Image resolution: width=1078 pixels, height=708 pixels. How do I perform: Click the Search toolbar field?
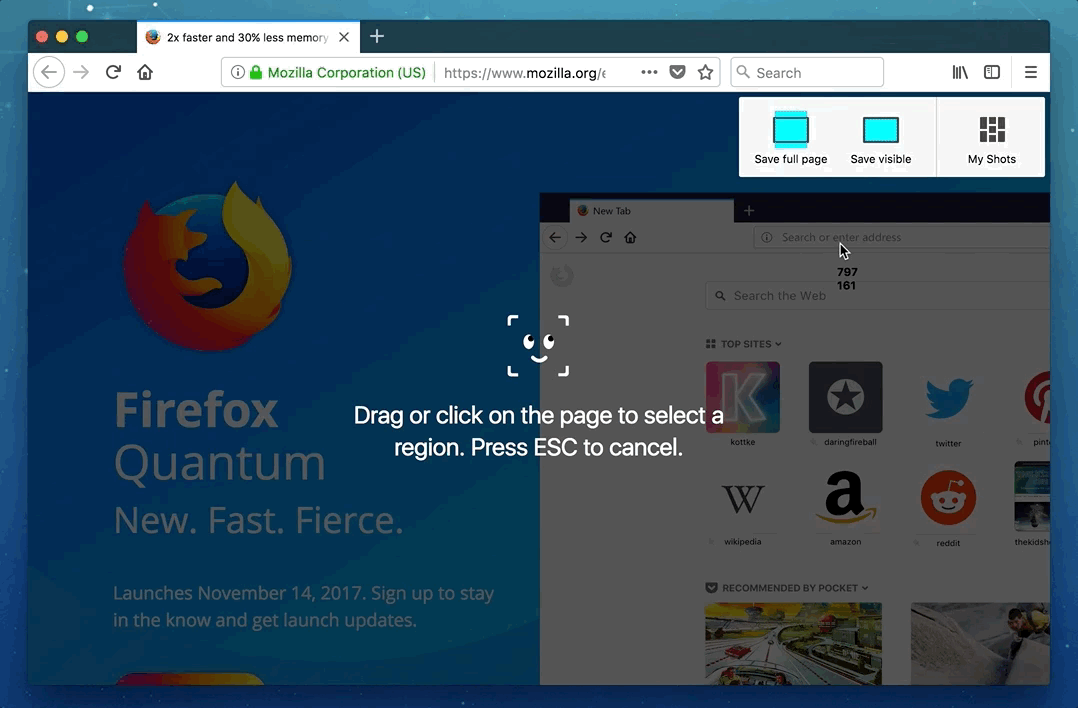coord(807,72)
